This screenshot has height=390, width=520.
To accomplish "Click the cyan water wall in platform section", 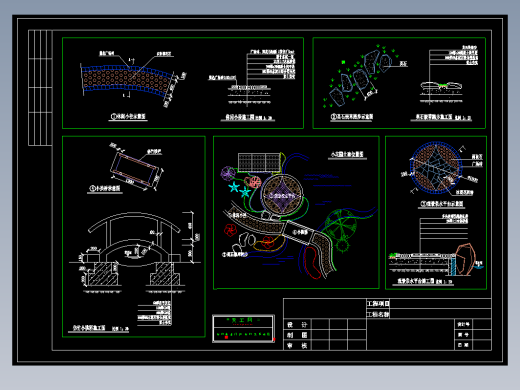I will tap(453, 266).
